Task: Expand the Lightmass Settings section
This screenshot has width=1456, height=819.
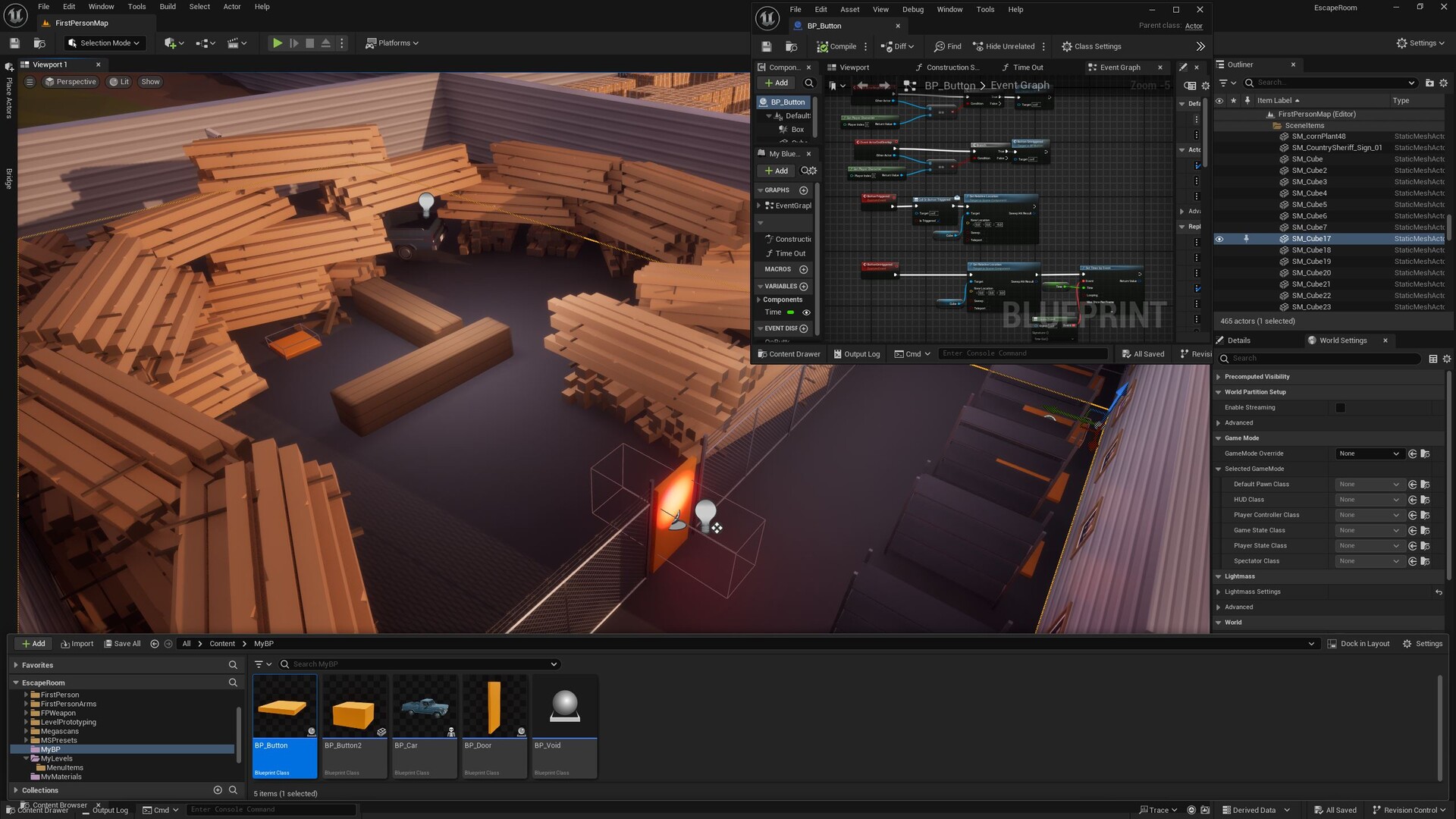Action: [x=1219, y=592]
